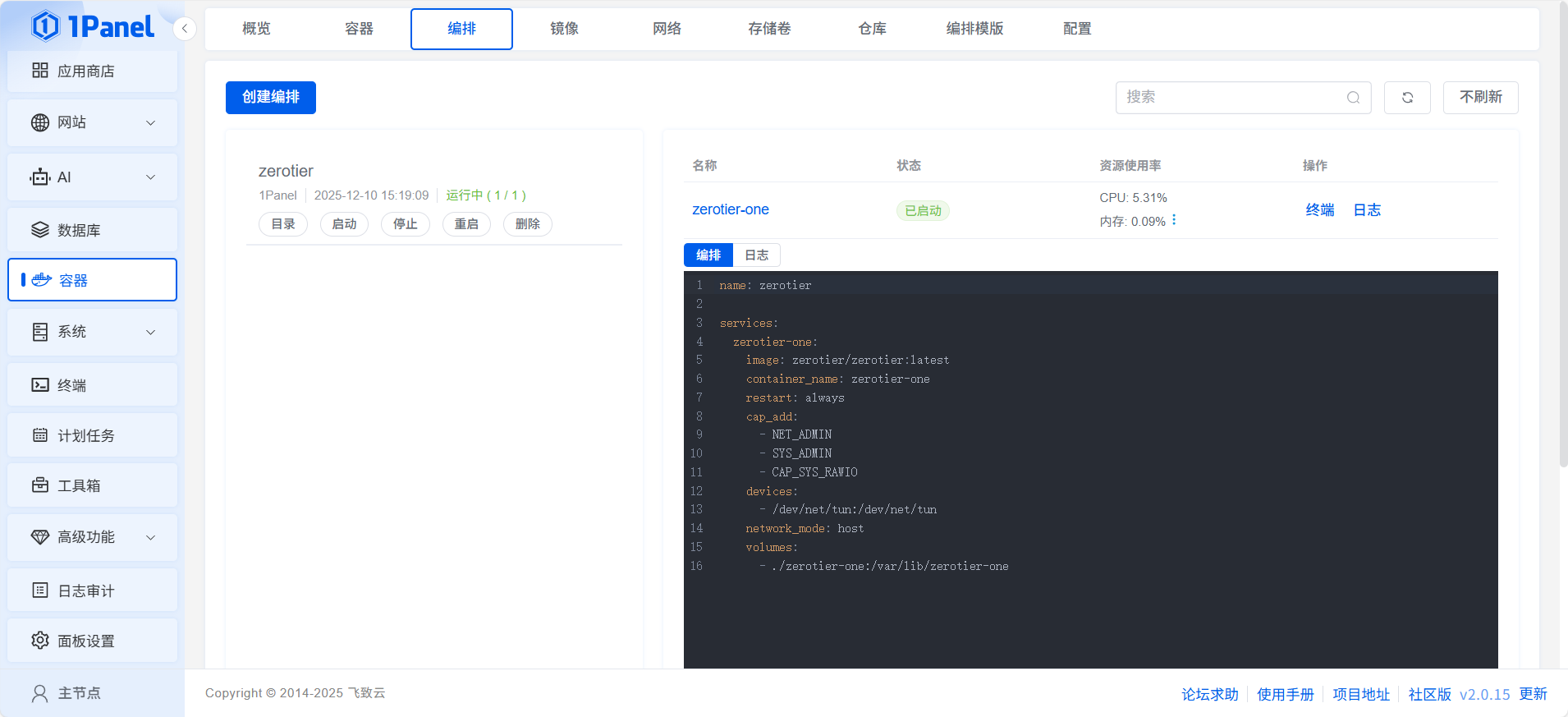Viewport: 1568px width, 717px height.
Task: Expand the 网站 menu chevron
Action: click(151, 123)
